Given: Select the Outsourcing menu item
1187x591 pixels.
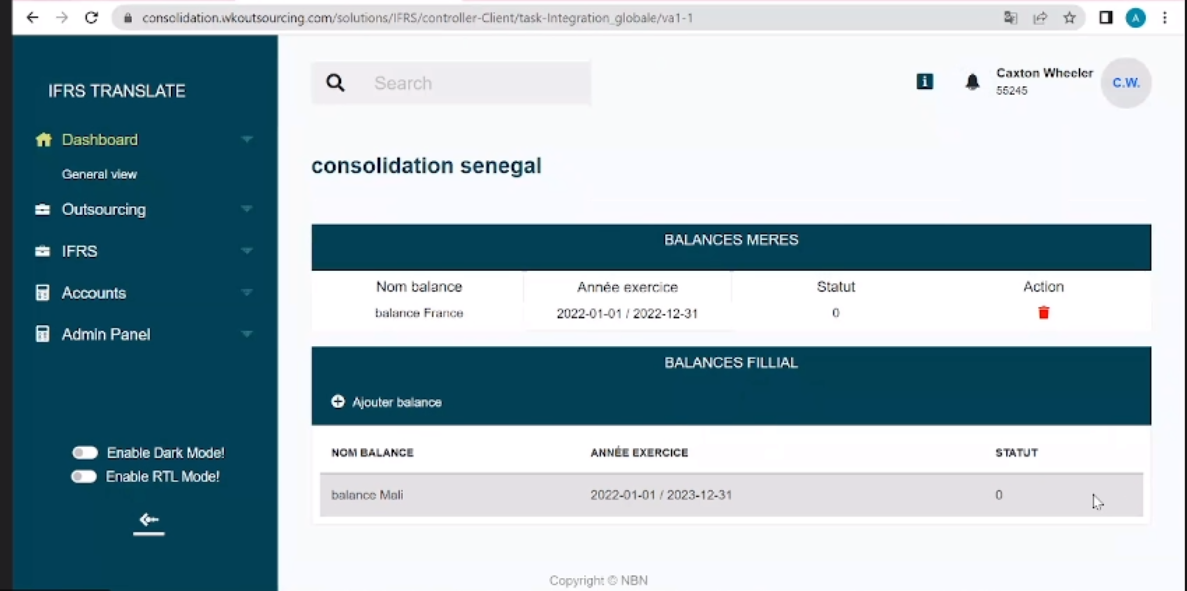Looking at the screenshot, I should [x=105, y=209].
